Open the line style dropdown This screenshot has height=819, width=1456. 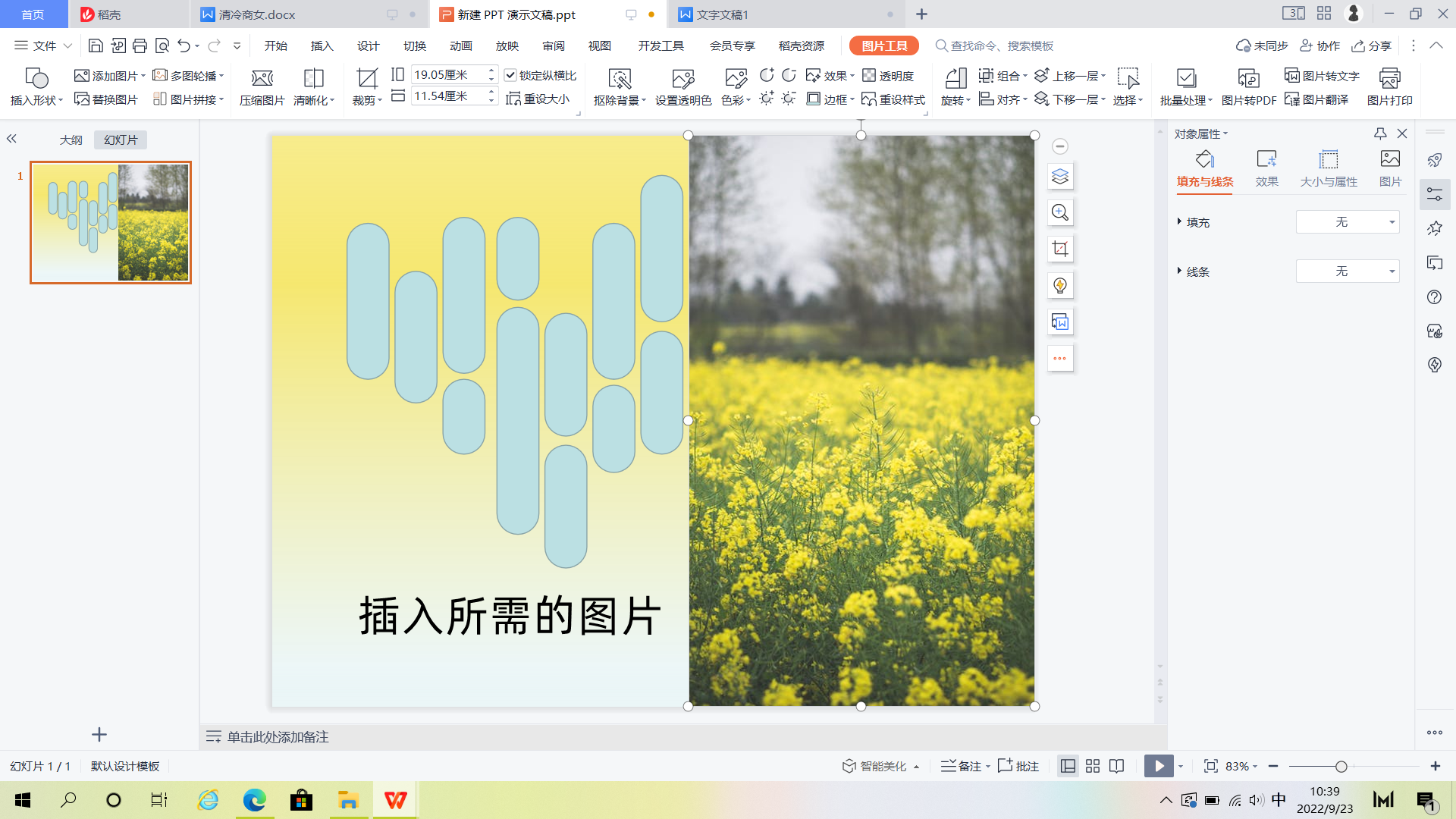pyautogui.click(x=1348, y=271)
